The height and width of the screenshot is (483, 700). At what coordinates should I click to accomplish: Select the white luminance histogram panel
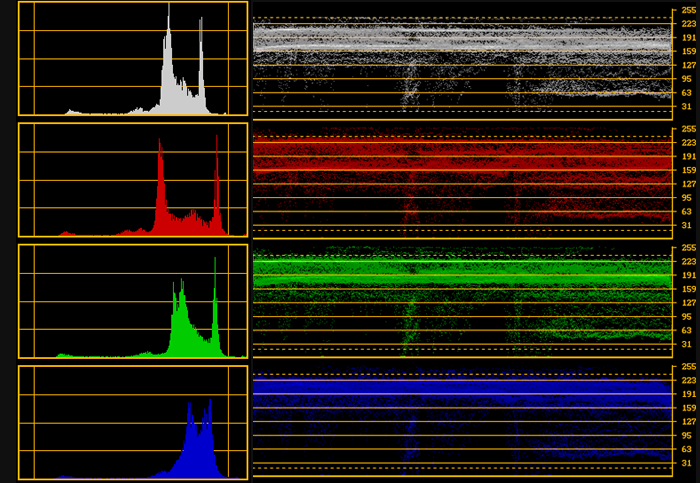pyautogui.click(x=133, y=58)
